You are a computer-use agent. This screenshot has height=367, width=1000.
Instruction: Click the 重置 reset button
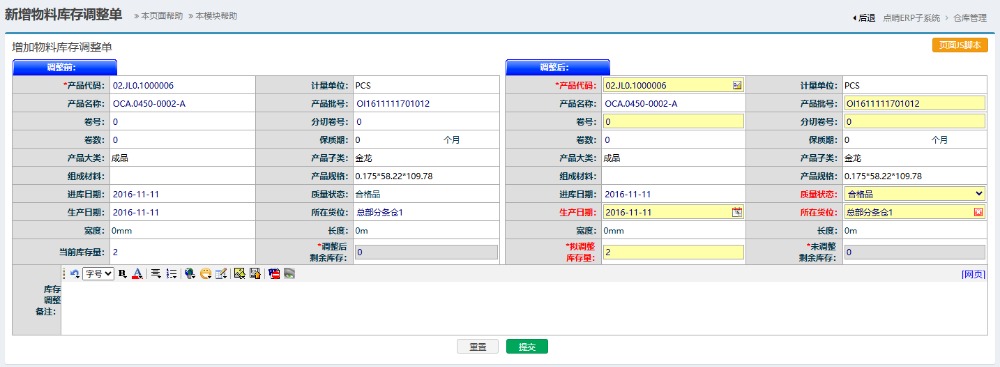[478, 347]
